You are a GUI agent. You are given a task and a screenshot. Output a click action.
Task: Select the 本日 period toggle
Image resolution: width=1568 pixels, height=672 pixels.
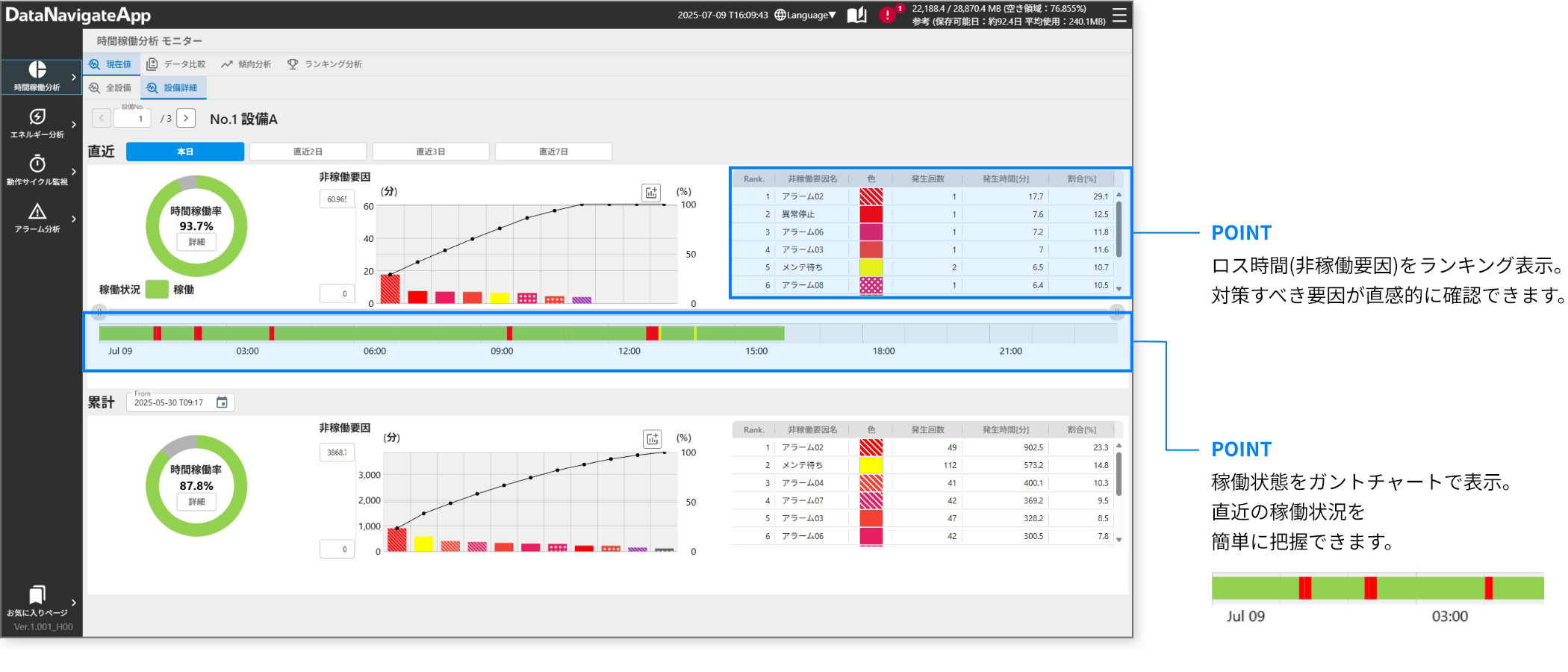[185, 152]
